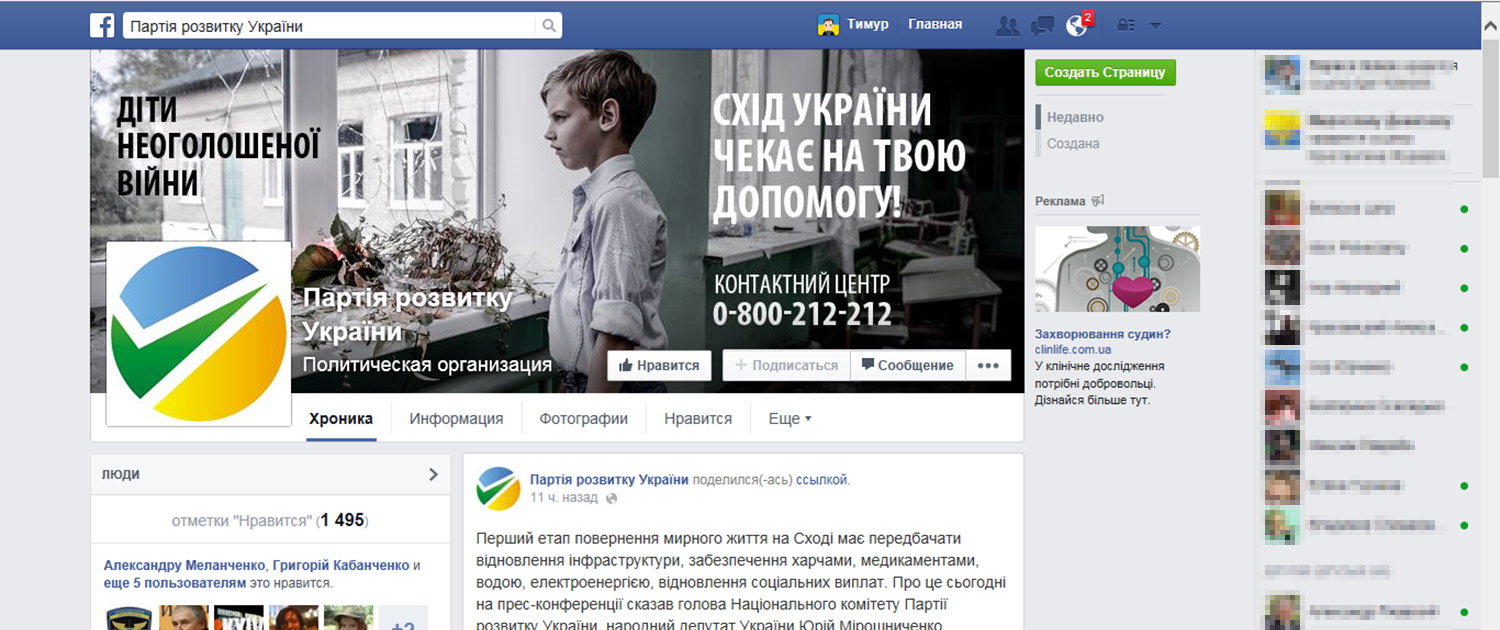Click the Создать Страницу button

point(1106,73)
